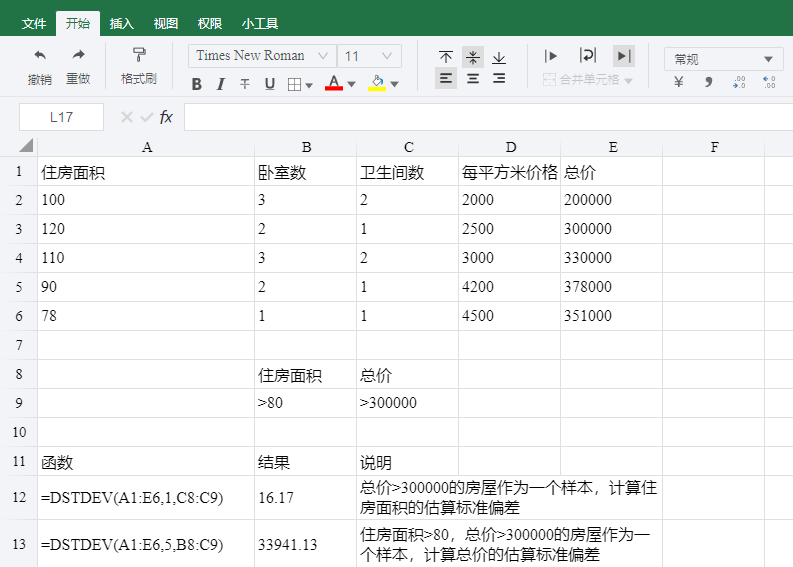Toggle bold formatting
The height and width of the screenshot is (567, 793).
(x=197, y=84)
